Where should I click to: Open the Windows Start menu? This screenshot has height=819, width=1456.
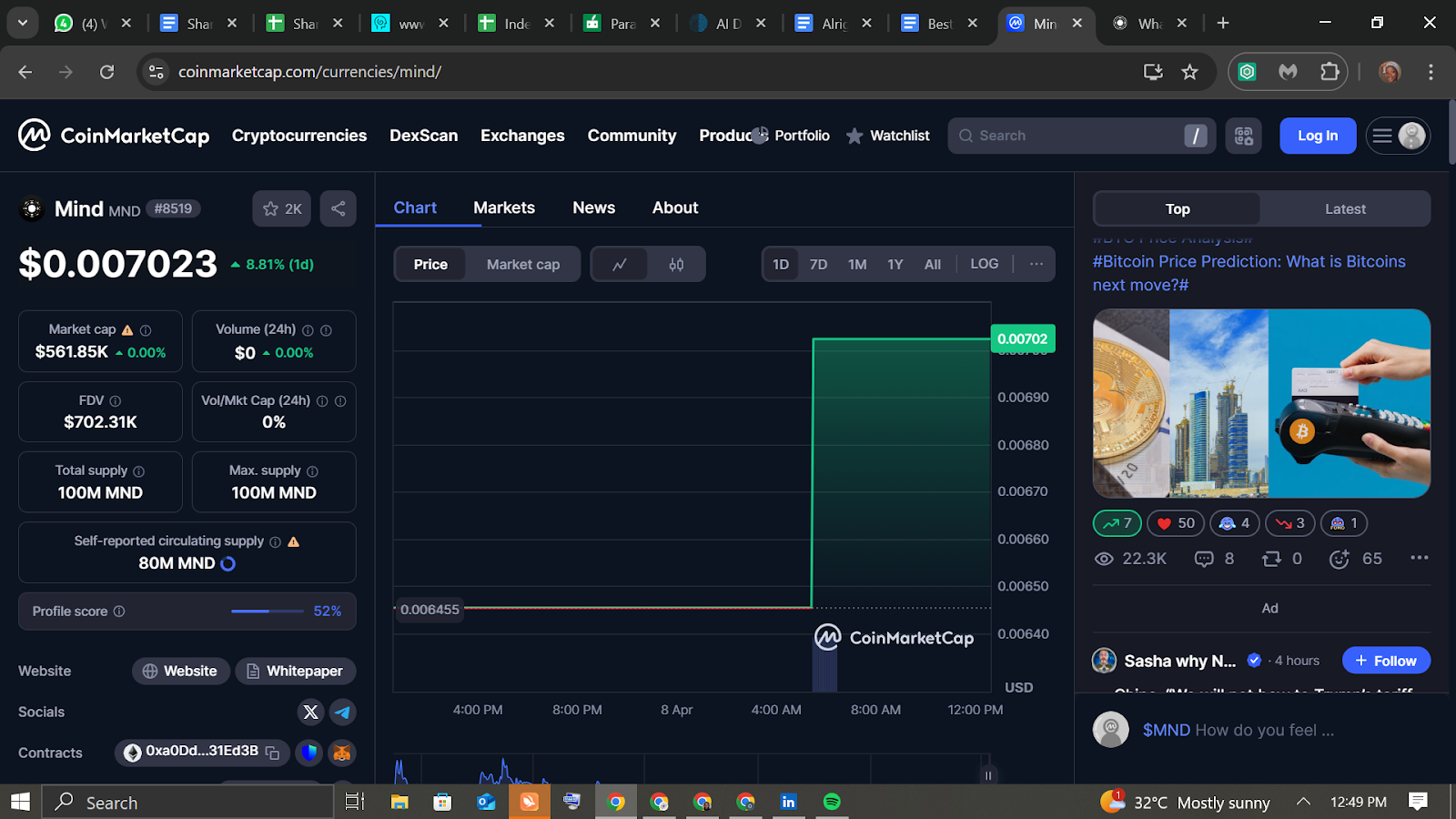pos(20,802)
